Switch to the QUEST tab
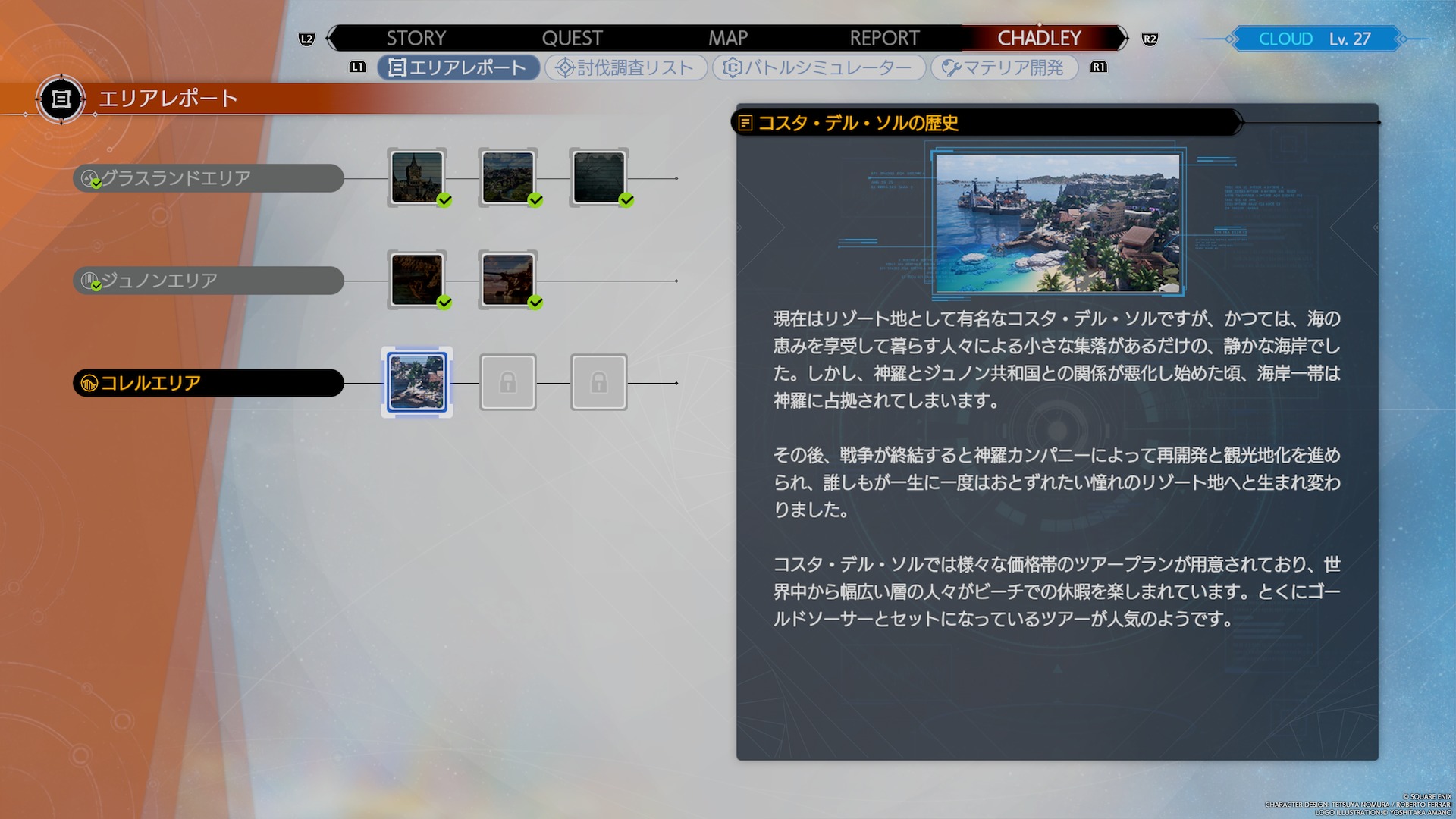1456x819 pixels. [572, 39]
